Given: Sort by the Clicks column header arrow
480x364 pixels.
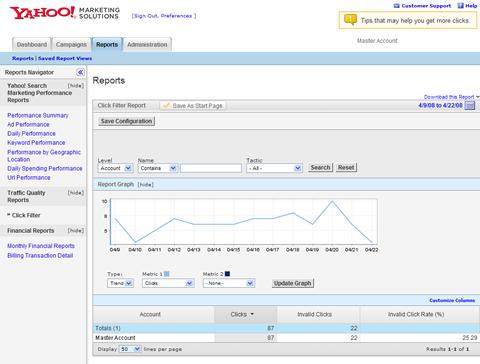Looking at the screenshot, I should tap(252, 314).
